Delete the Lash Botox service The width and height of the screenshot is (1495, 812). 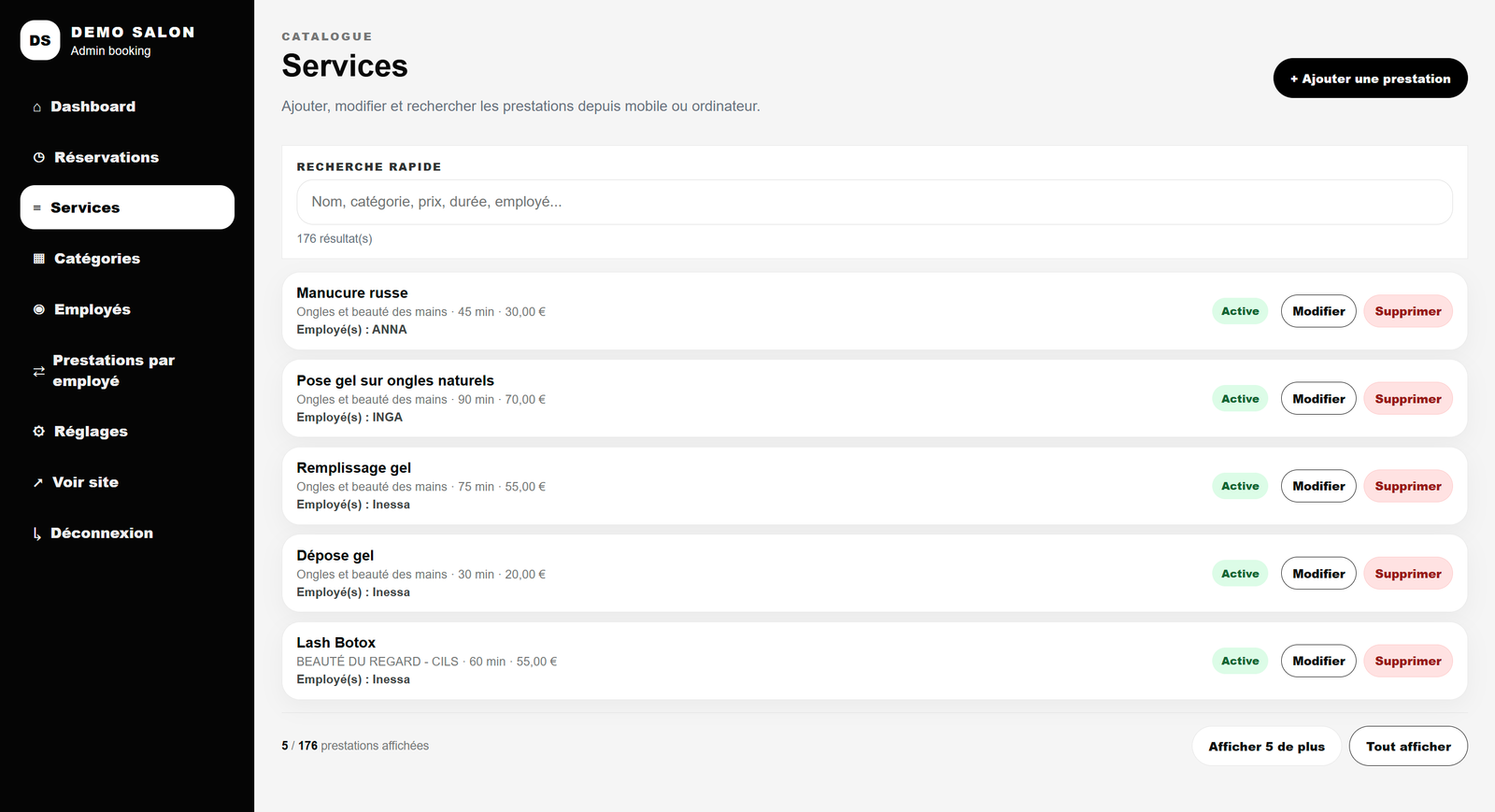(1408, 661)
